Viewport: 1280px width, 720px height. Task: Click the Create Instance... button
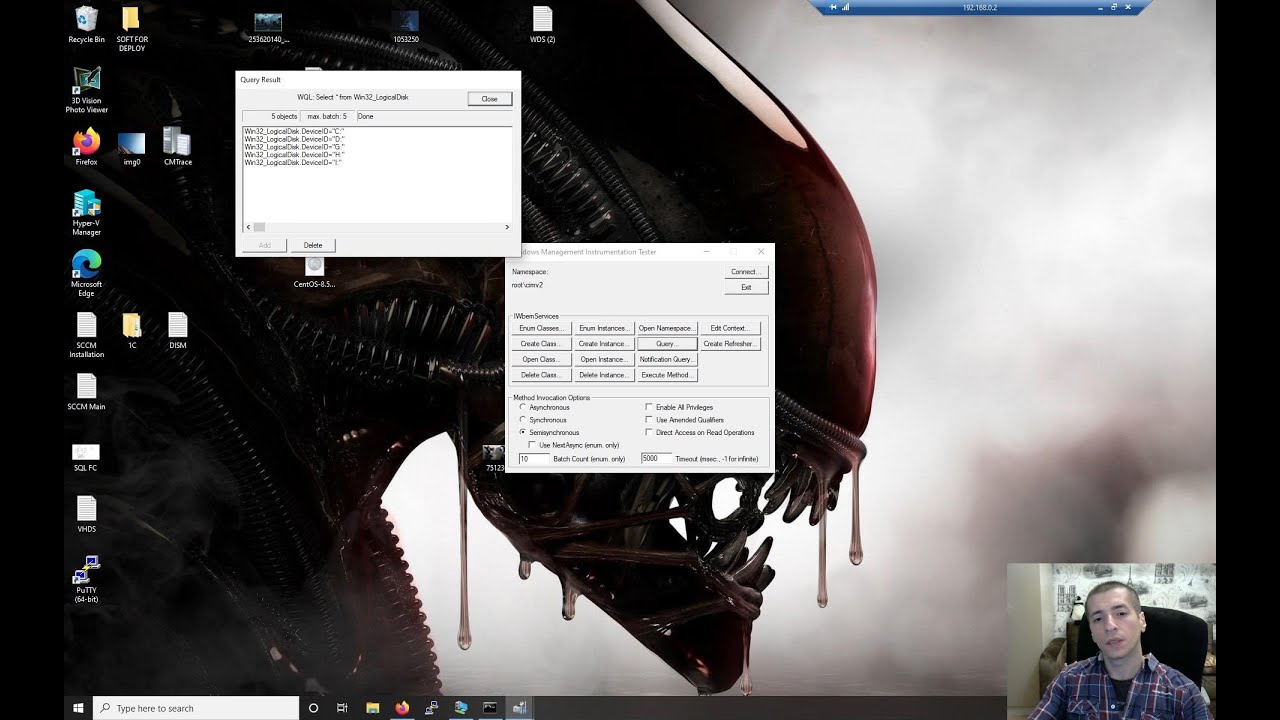click(x=603, y=344)
